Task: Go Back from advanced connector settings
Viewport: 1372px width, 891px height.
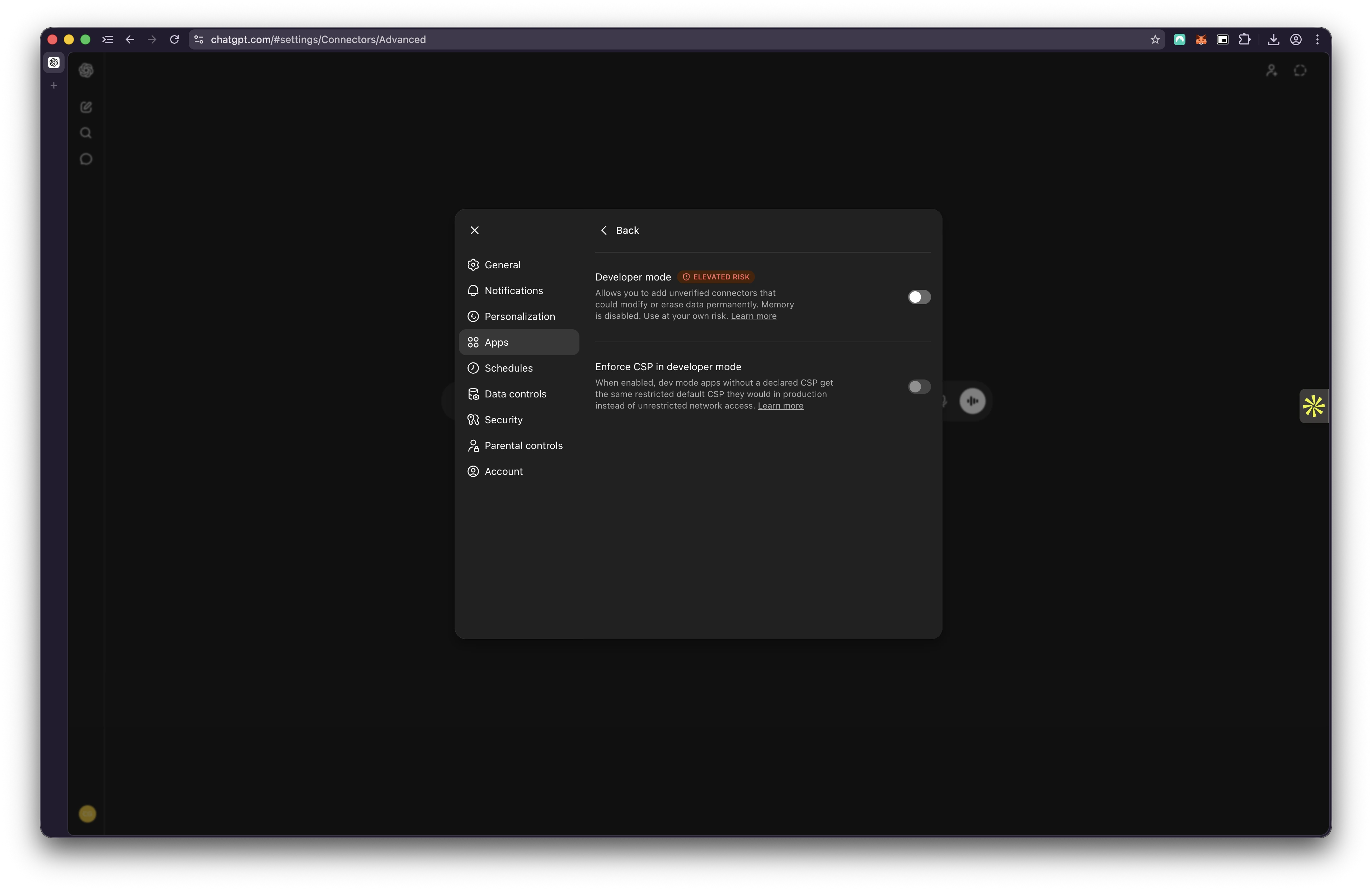Action: [620, 230]
